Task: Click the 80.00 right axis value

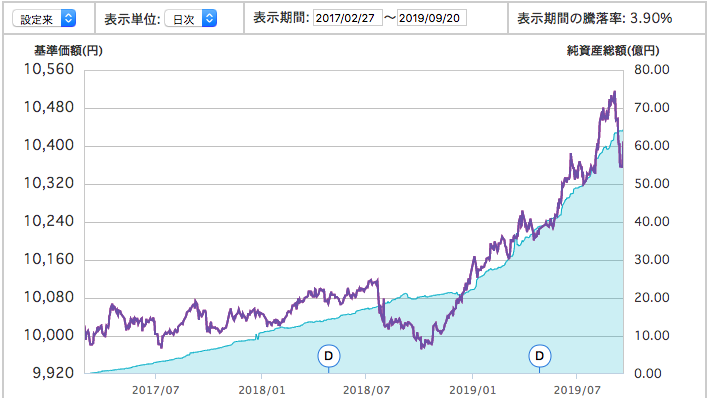Action: (652, 69)
